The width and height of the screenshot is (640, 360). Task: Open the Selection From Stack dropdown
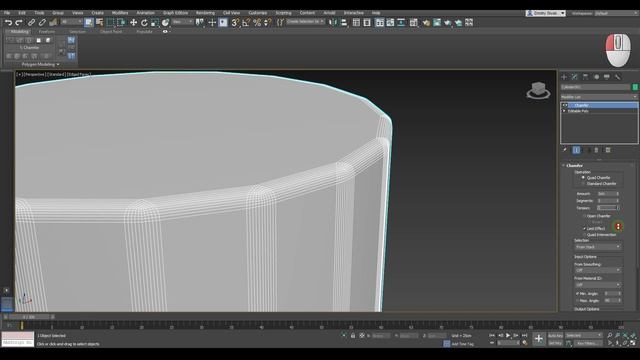pos(598,247)
